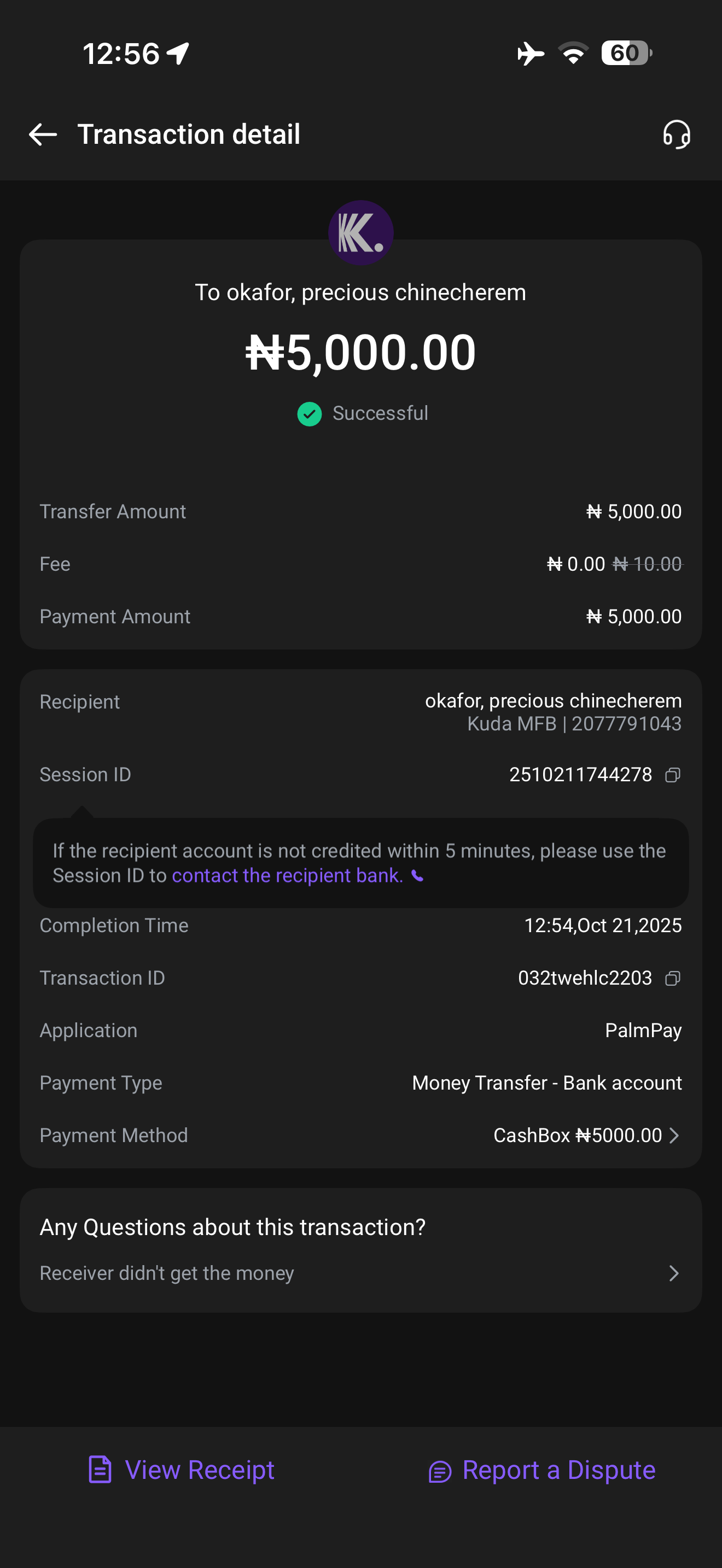Tap the Transaction ID value 032twehlc2203
This screenshot has height=1568, width=722.
(584, 978)
